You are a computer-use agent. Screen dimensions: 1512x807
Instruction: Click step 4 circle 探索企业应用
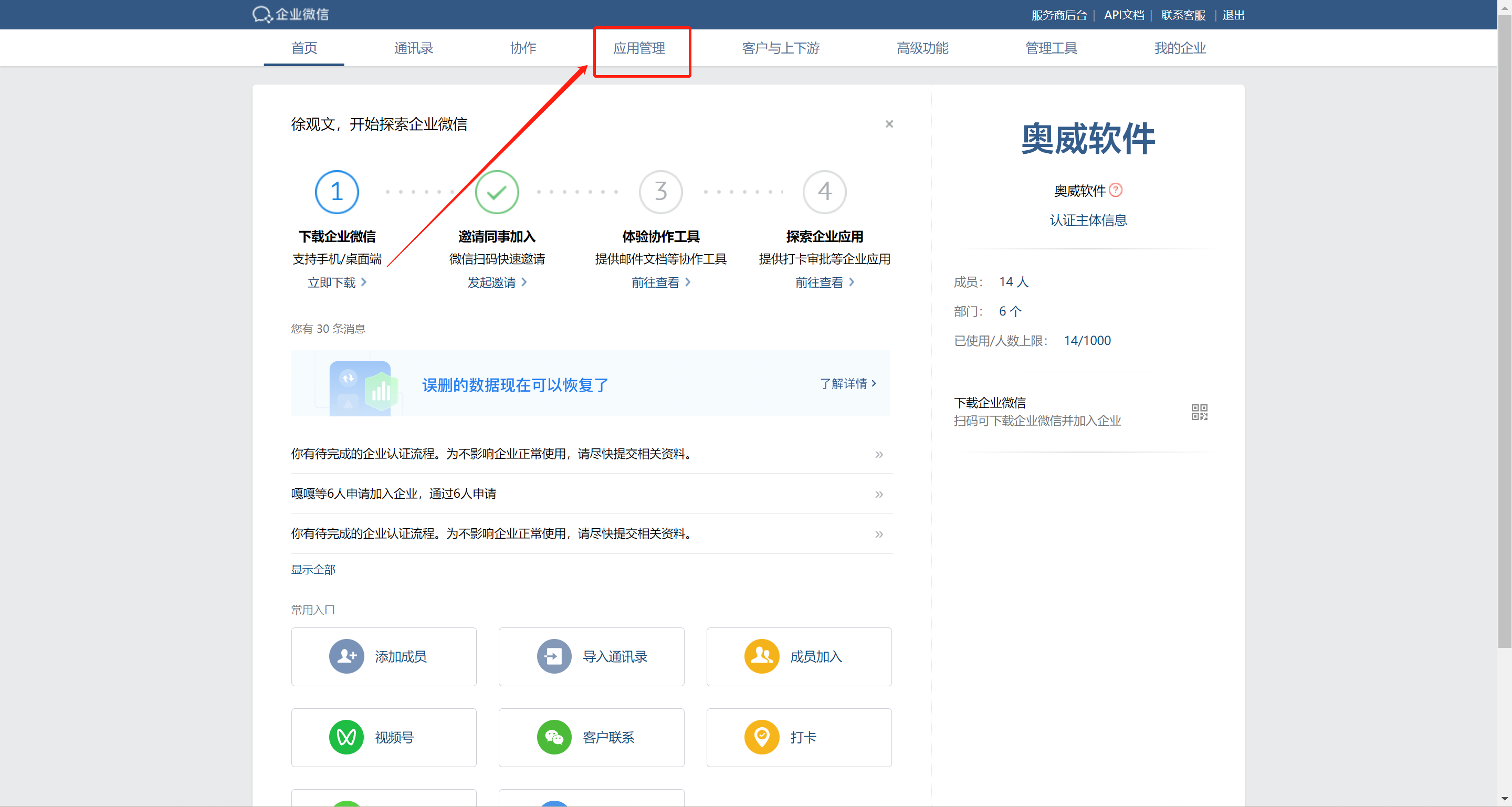coord(825,192)
